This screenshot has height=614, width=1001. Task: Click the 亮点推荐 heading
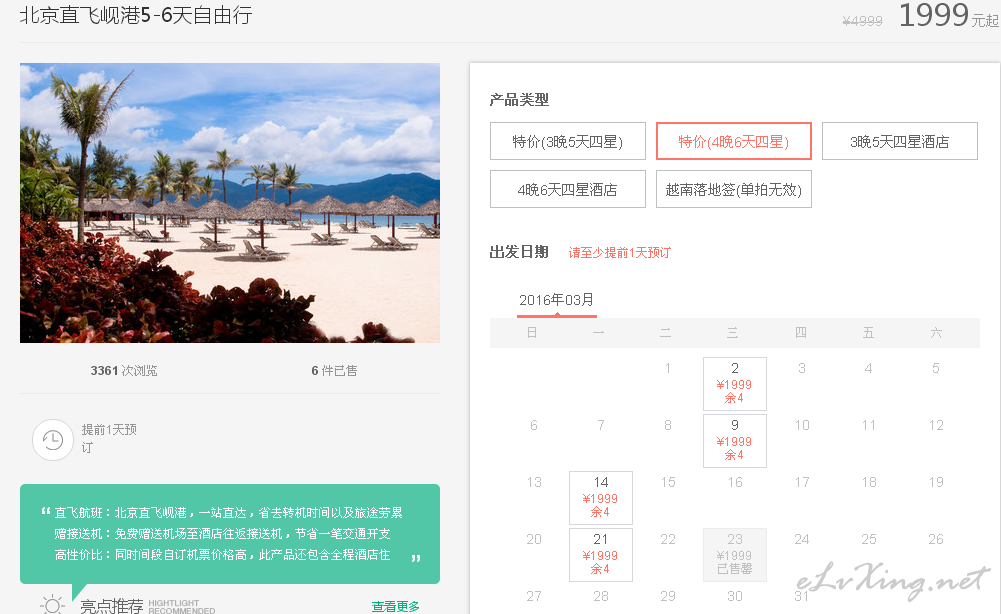(x=112, y=606)
